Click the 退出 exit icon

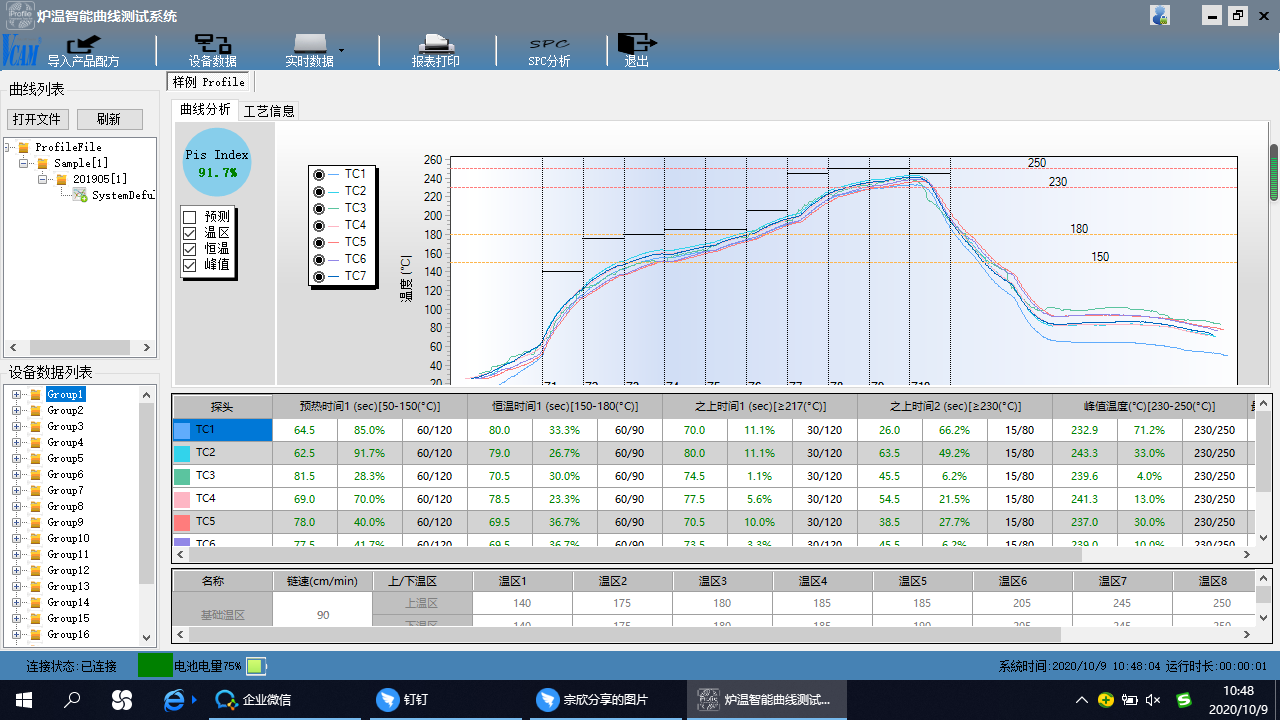tap(636, 44)
